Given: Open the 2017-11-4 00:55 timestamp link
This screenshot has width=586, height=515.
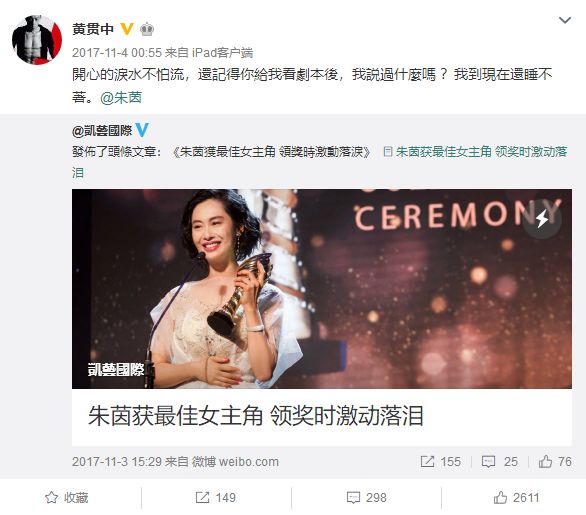Looking at the screenshot, I should [117, 52].
